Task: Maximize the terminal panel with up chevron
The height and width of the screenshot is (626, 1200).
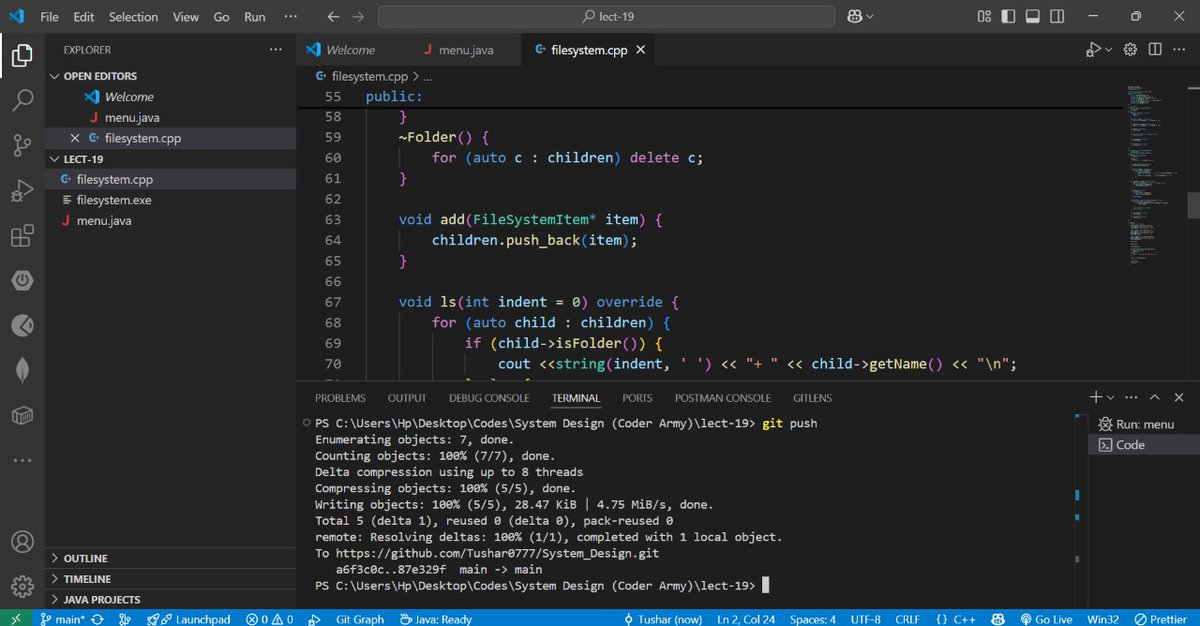Action: (1154, 397)
